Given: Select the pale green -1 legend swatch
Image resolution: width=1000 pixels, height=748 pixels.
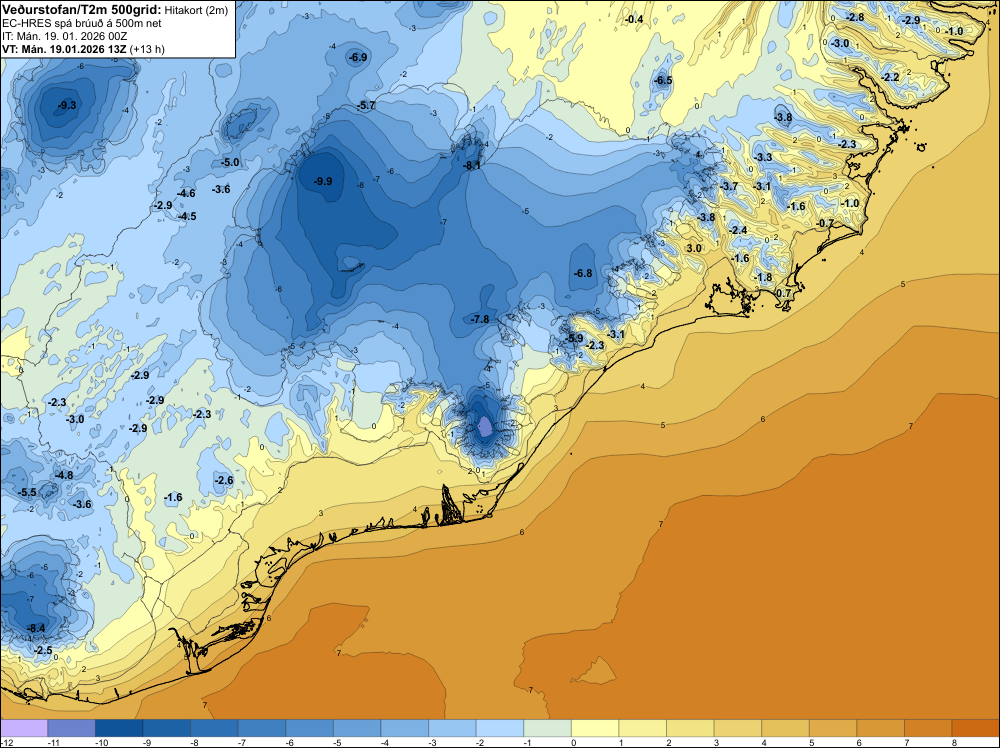Looking at the screenshot, I should pos(547,728).
